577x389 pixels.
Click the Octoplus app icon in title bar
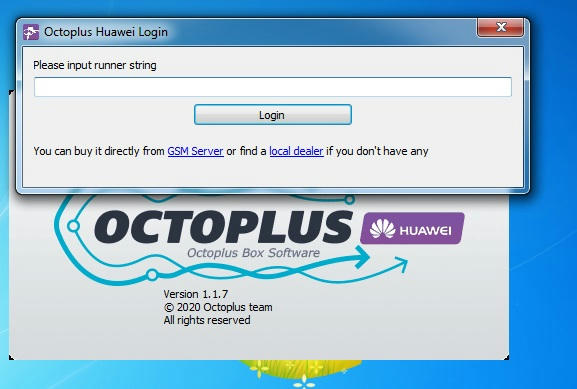point(31,32)
